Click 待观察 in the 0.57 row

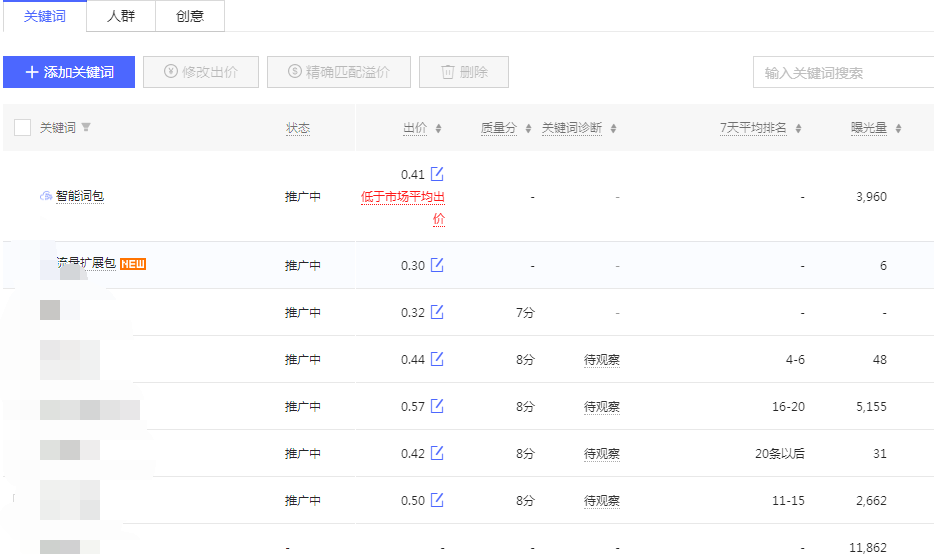pos(602,407)
